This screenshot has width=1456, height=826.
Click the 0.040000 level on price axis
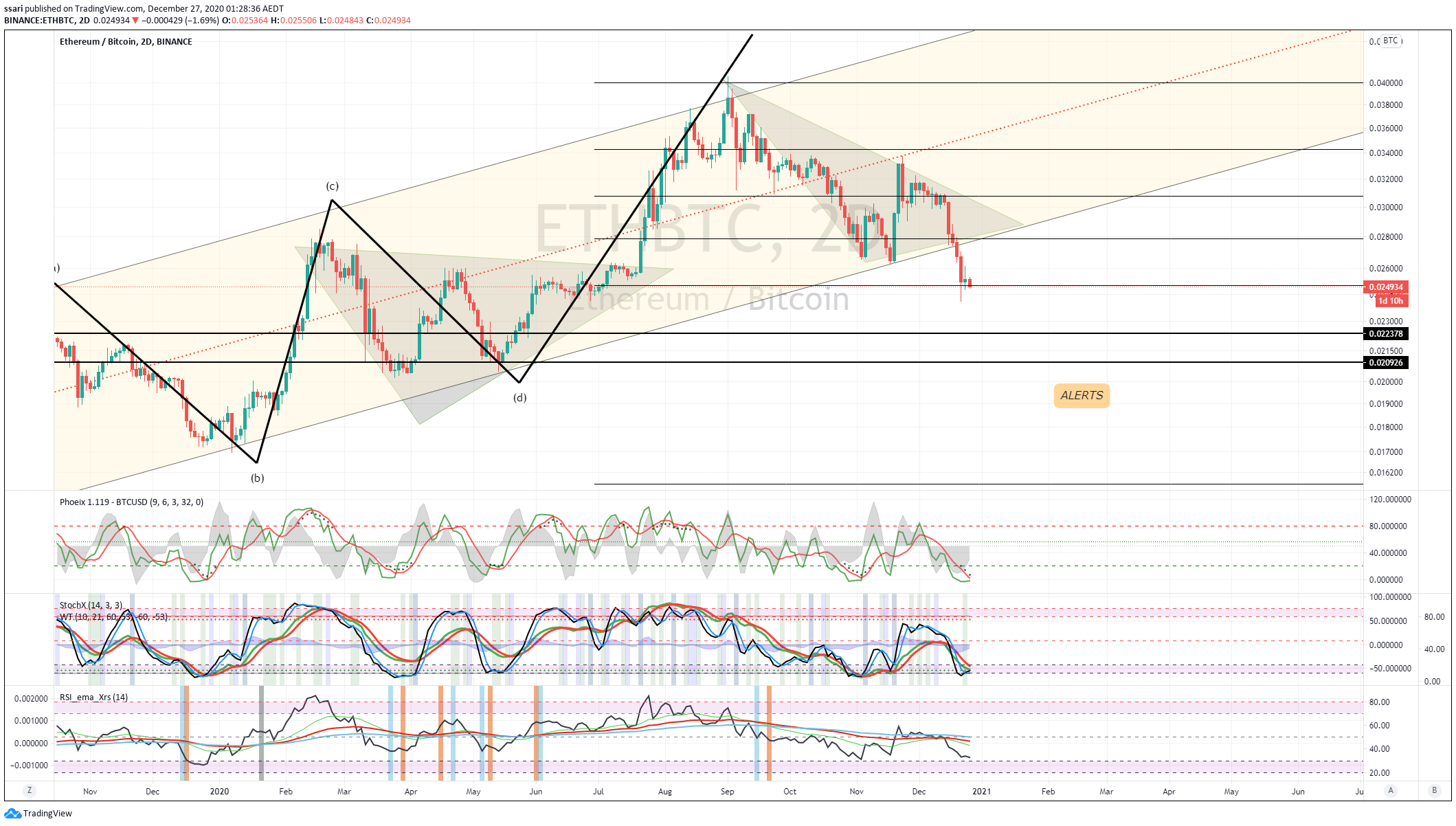pyautogui.click(x=1386, y=83)
